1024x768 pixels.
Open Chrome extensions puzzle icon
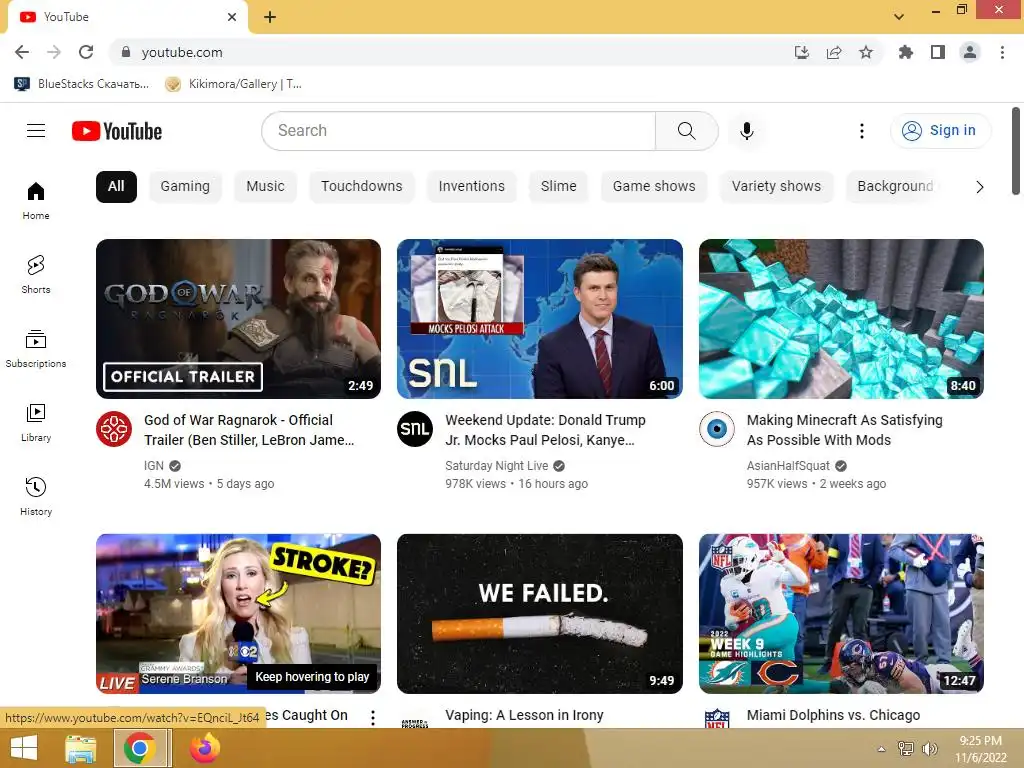point(906,52)
